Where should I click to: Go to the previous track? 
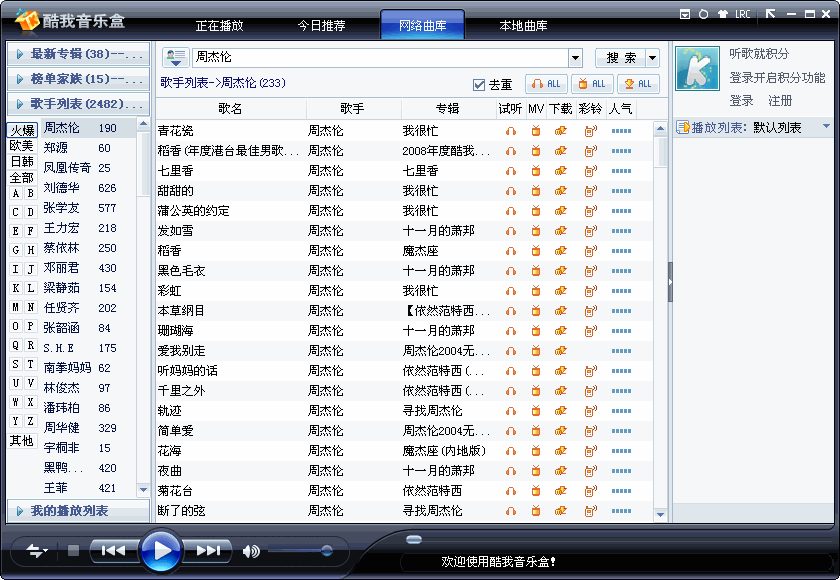113,550
